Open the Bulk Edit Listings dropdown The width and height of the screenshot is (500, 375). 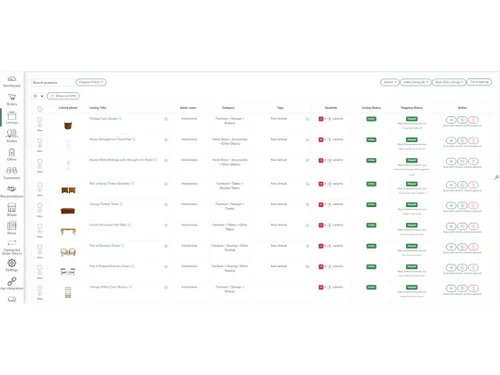pos(449,82)
